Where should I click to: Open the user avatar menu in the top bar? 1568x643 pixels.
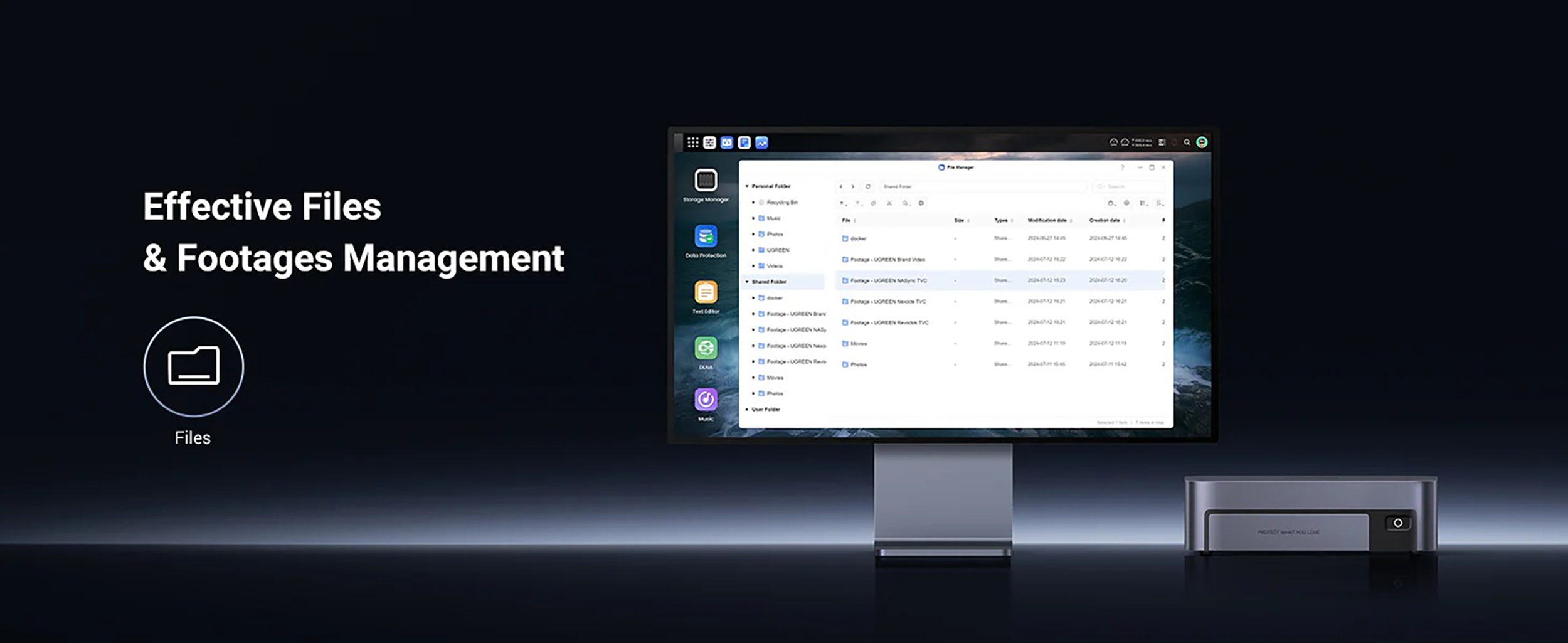pyautogui.click(x=1202, y=142)
